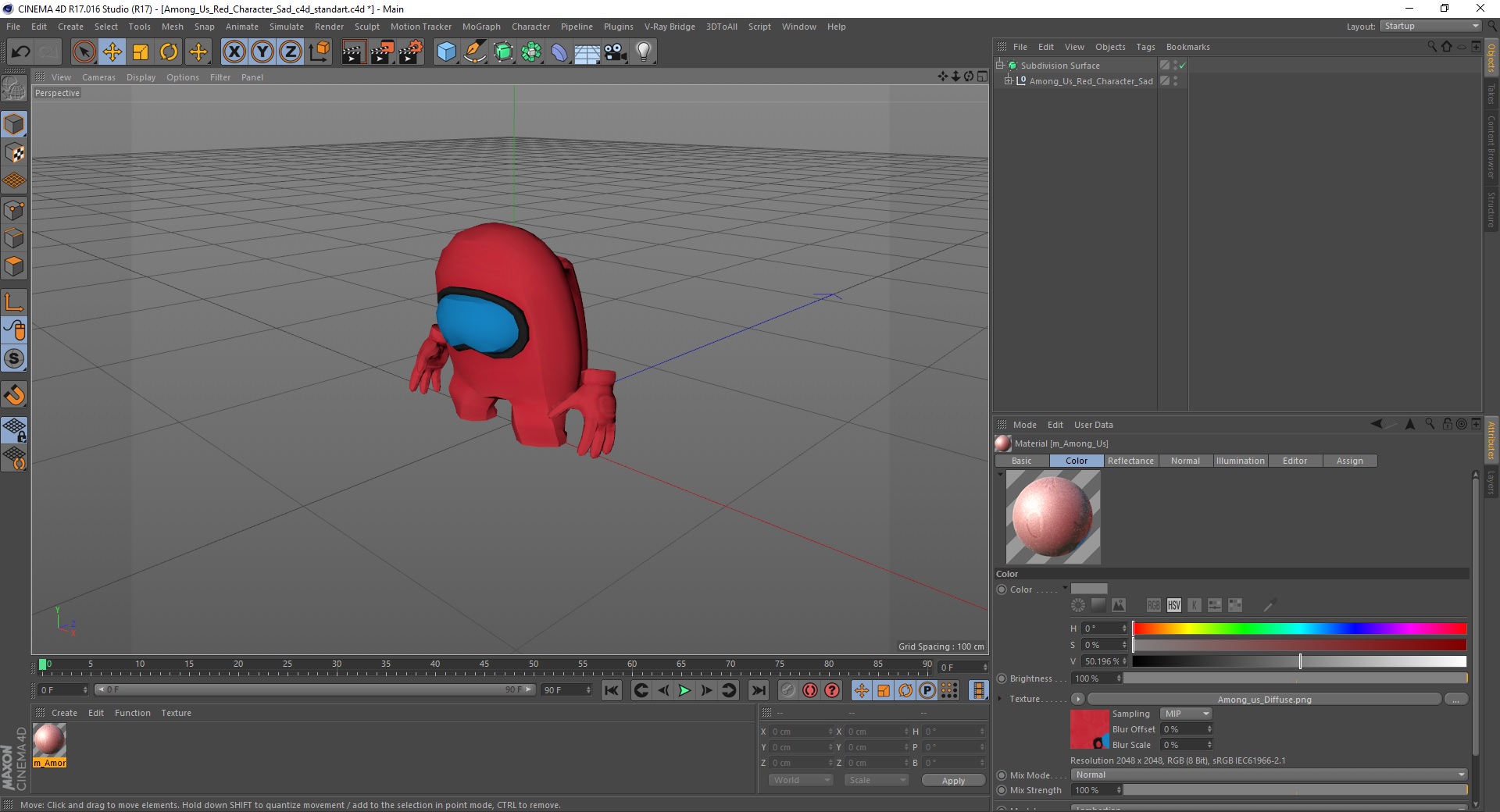Render to Picture Viewer
The width and height of the screenshot is (1500, 812).
pos(382,52)
